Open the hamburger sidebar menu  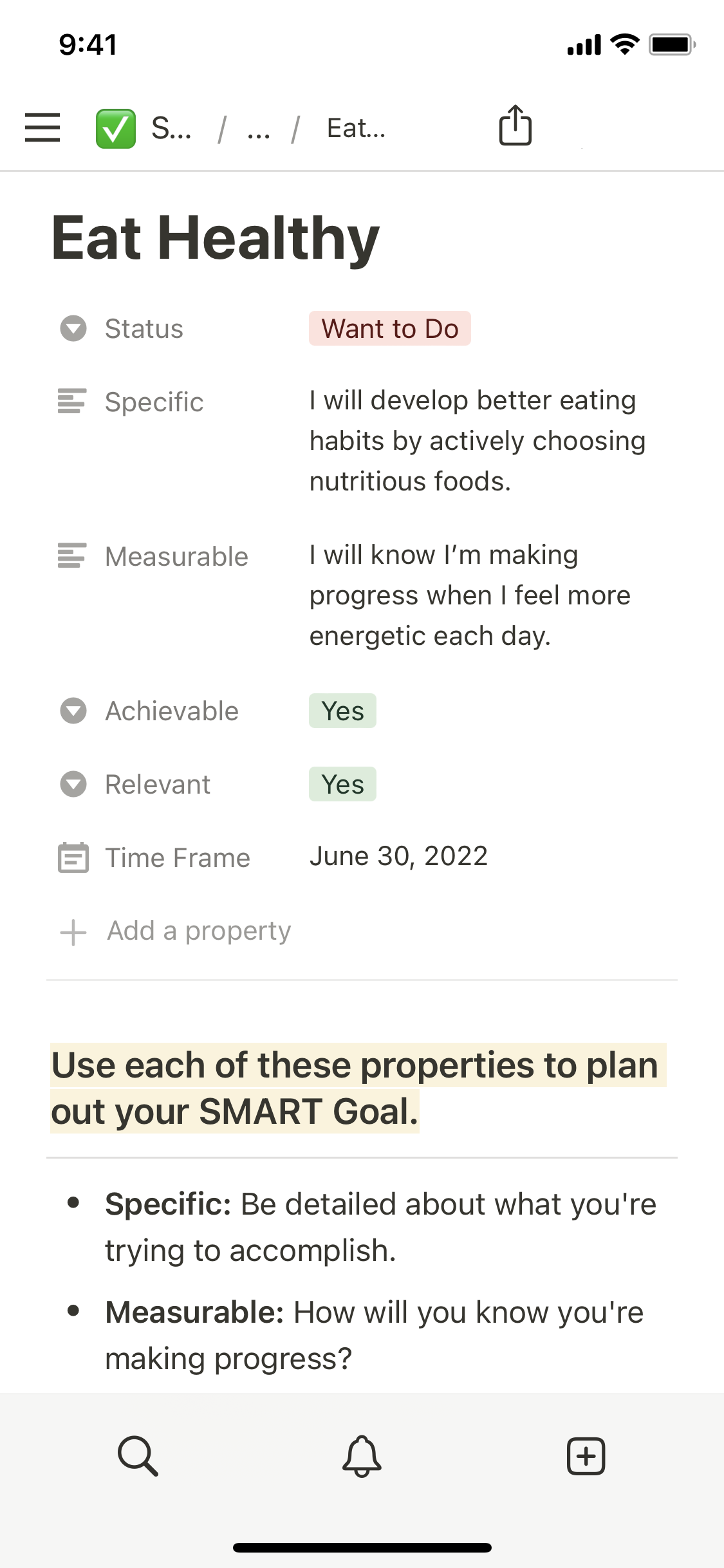[42, 127]
